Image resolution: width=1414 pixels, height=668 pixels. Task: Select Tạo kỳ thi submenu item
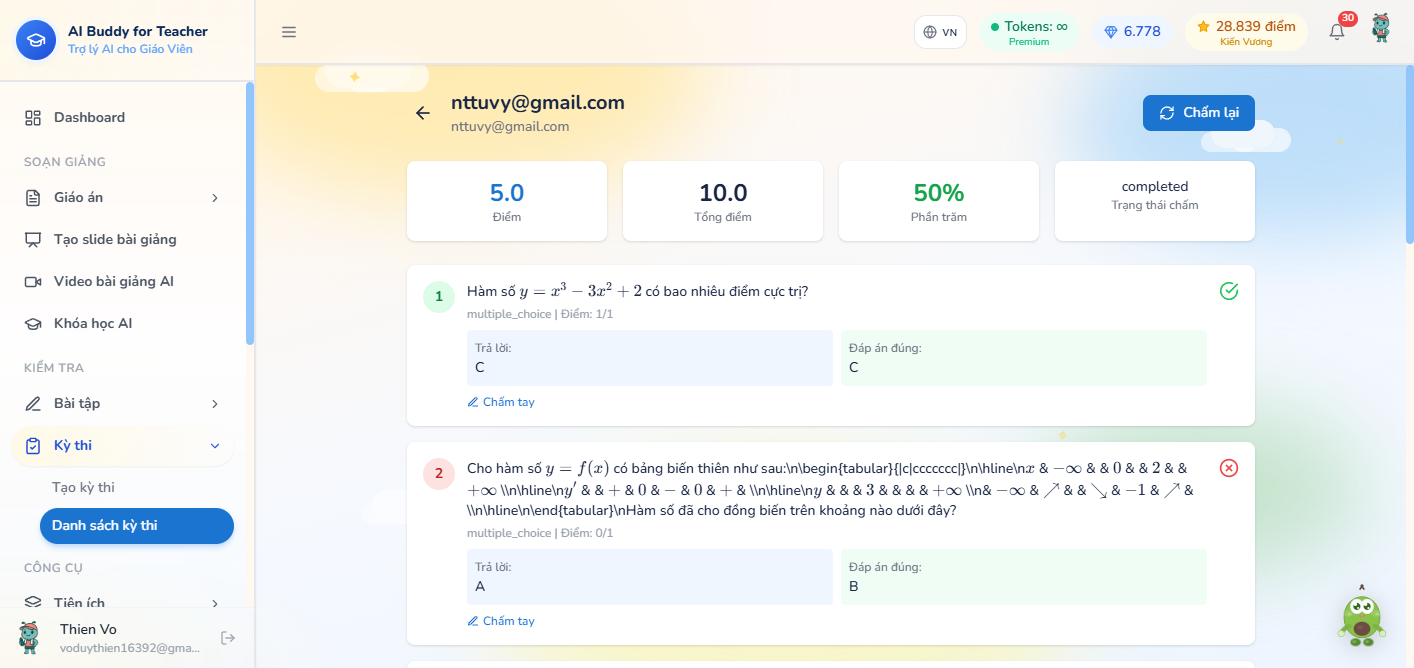tap(136, 488)
